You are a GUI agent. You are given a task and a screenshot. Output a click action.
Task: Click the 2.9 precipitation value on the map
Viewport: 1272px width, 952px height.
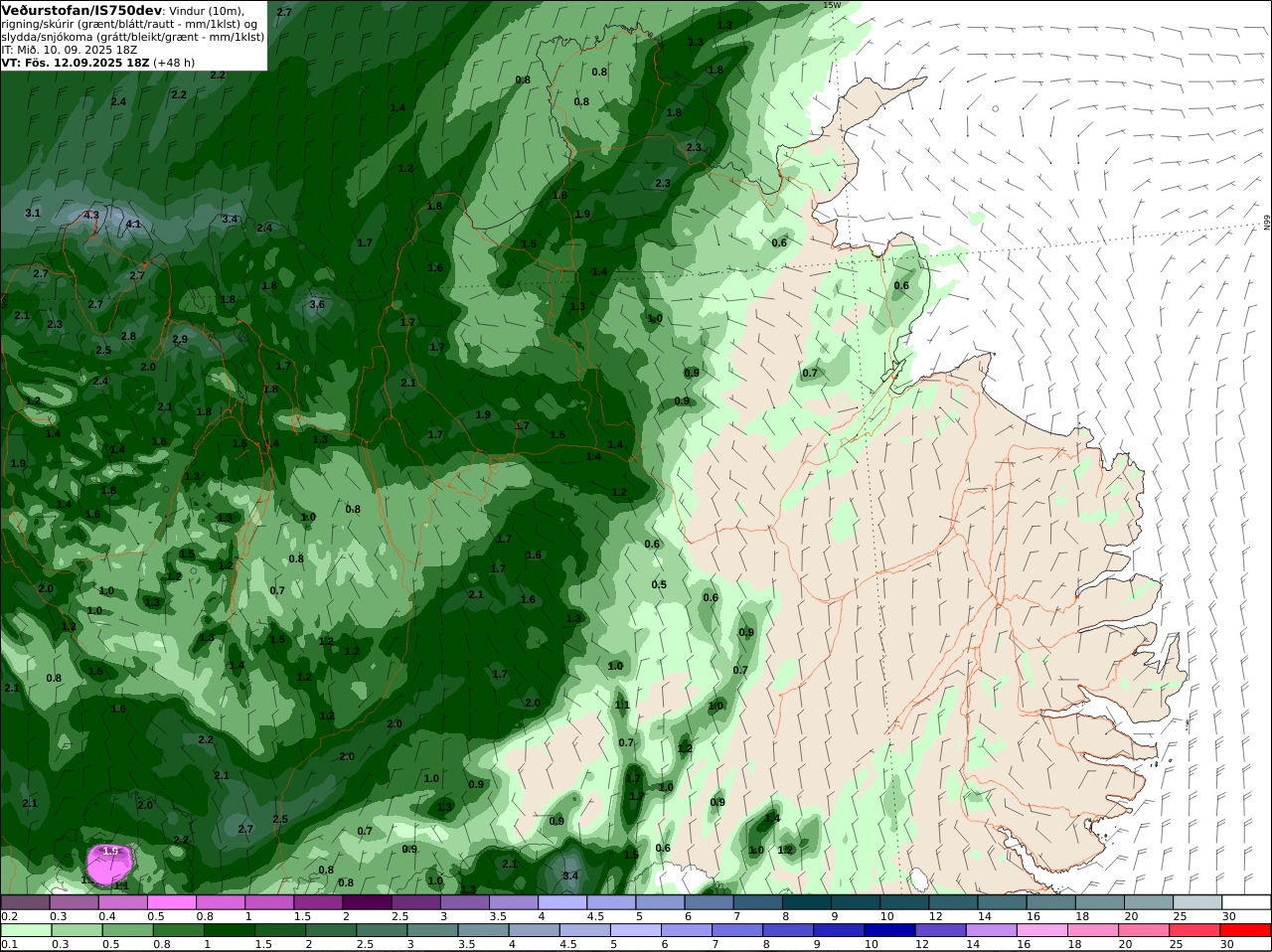pyautogui.click(x=180, y=339)
